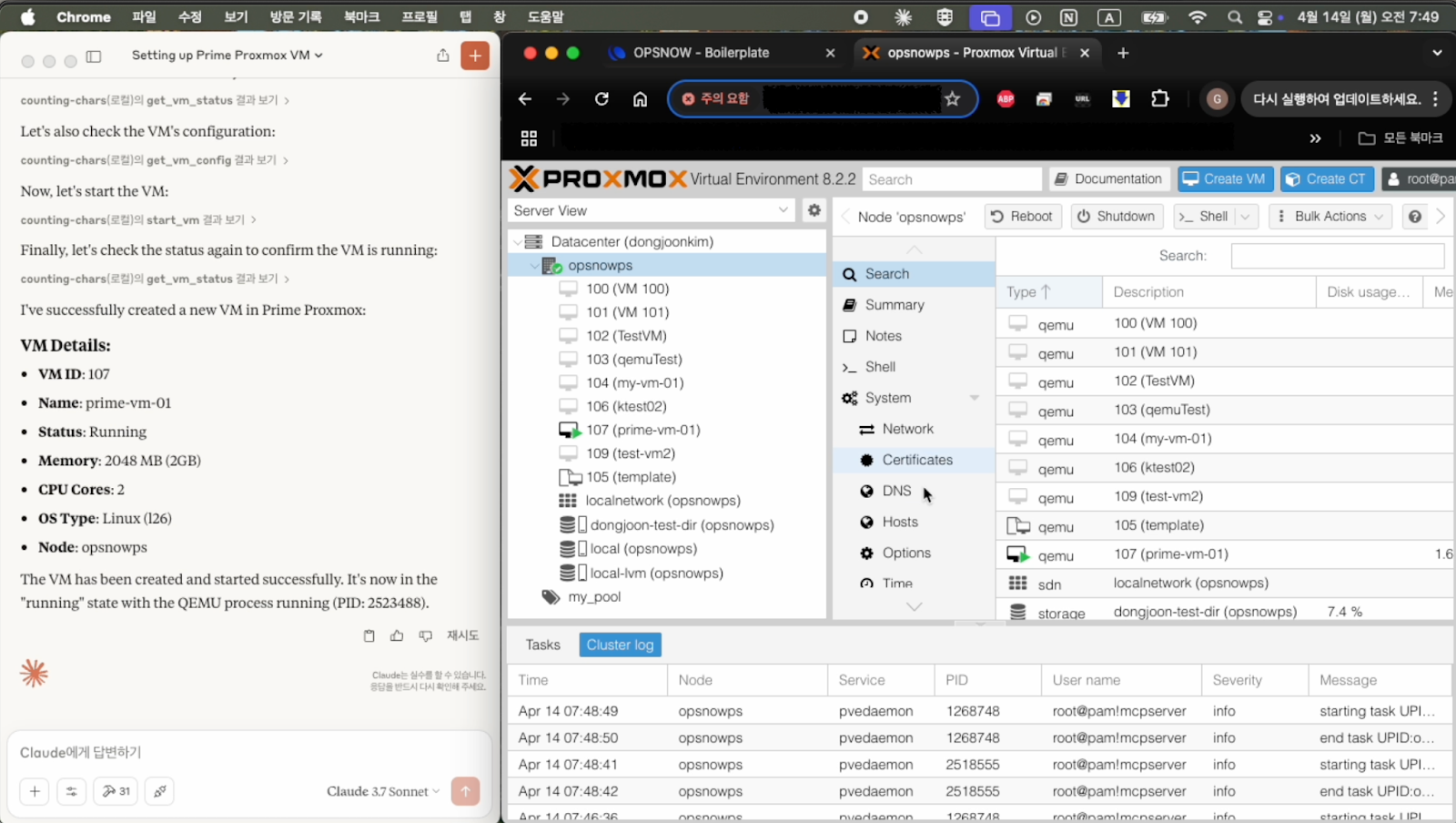Open the conversation title dropdown

(227, 56)
